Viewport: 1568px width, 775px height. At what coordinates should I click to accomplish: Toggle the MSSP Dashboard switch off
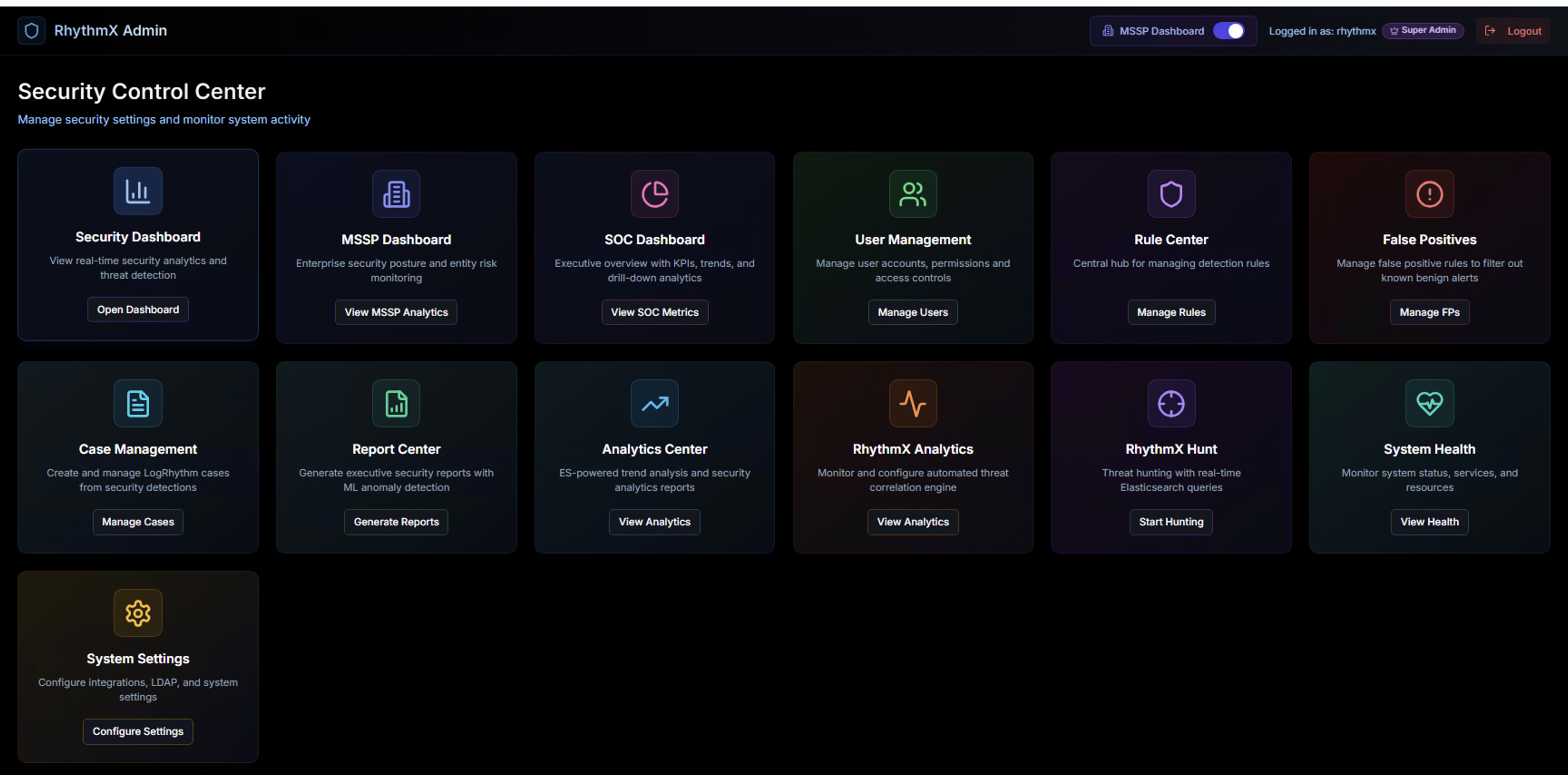pos(1228,31)
